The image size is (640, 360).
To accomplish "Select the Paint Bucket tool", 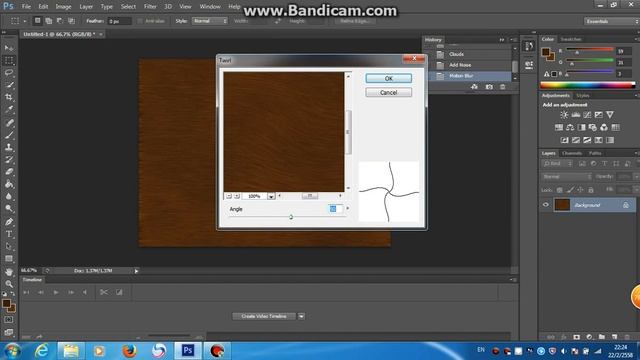I will point(9,184).
